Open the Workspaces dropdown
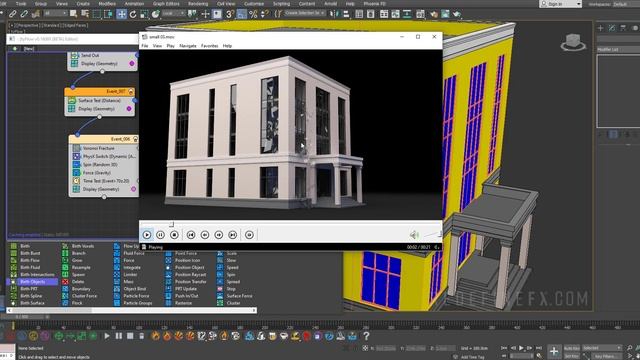 point(627,4)
